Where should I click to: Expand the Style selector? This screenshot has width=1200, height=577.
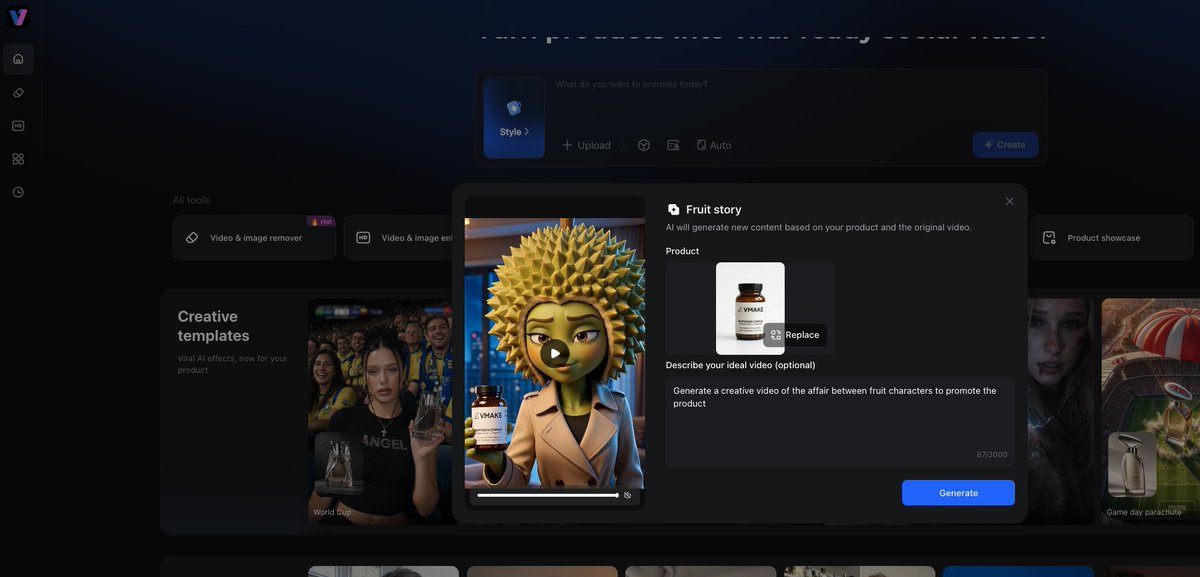point(514,118)
